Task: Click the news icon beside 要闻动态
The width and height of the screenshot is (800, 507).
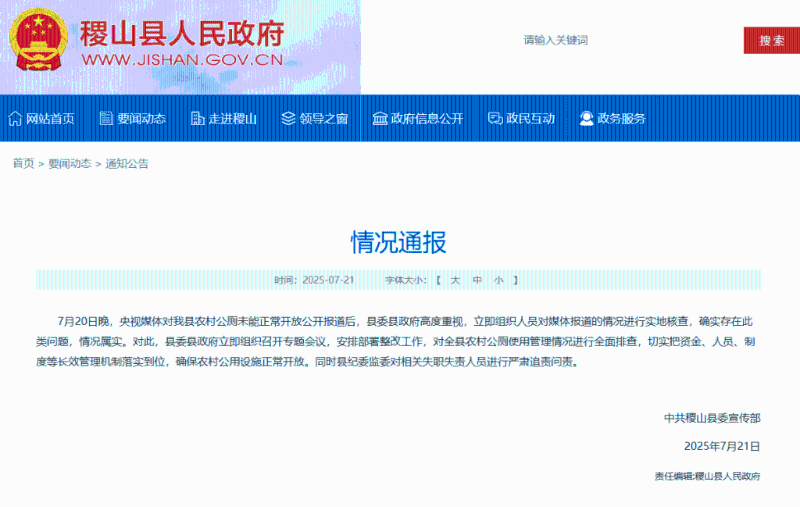Action: coord(106,118)
